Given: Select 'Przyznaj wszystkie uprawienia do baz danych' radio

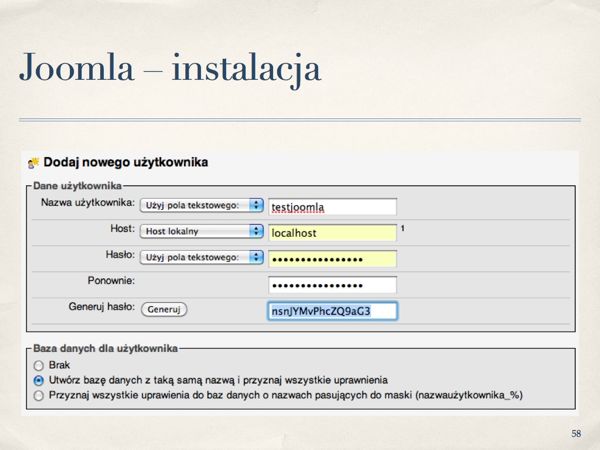Looking at the screenshot, I should pyautogui.click(x=38, y=395).
